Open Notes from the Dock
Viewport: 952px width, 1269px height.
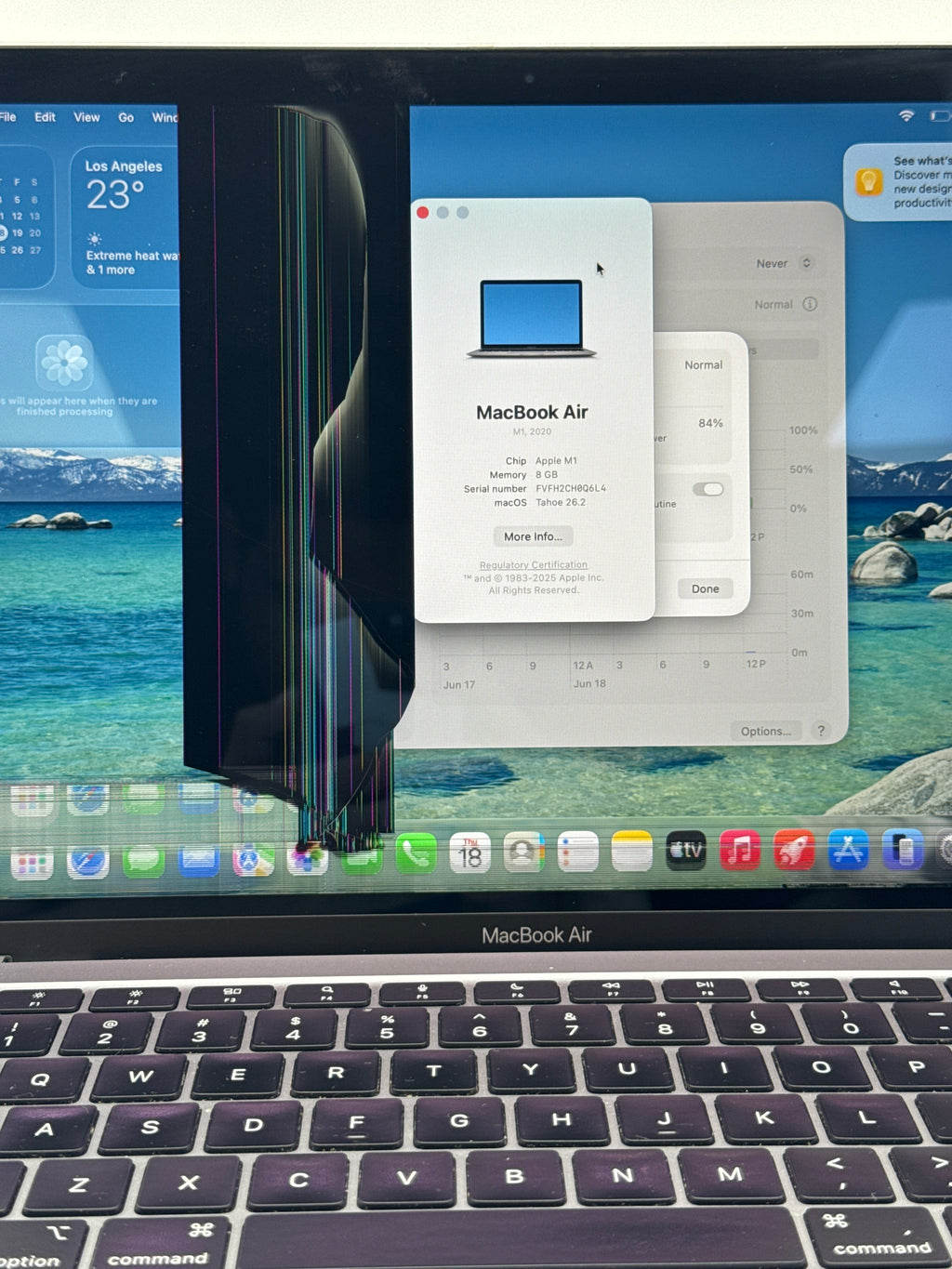(632, 852)
